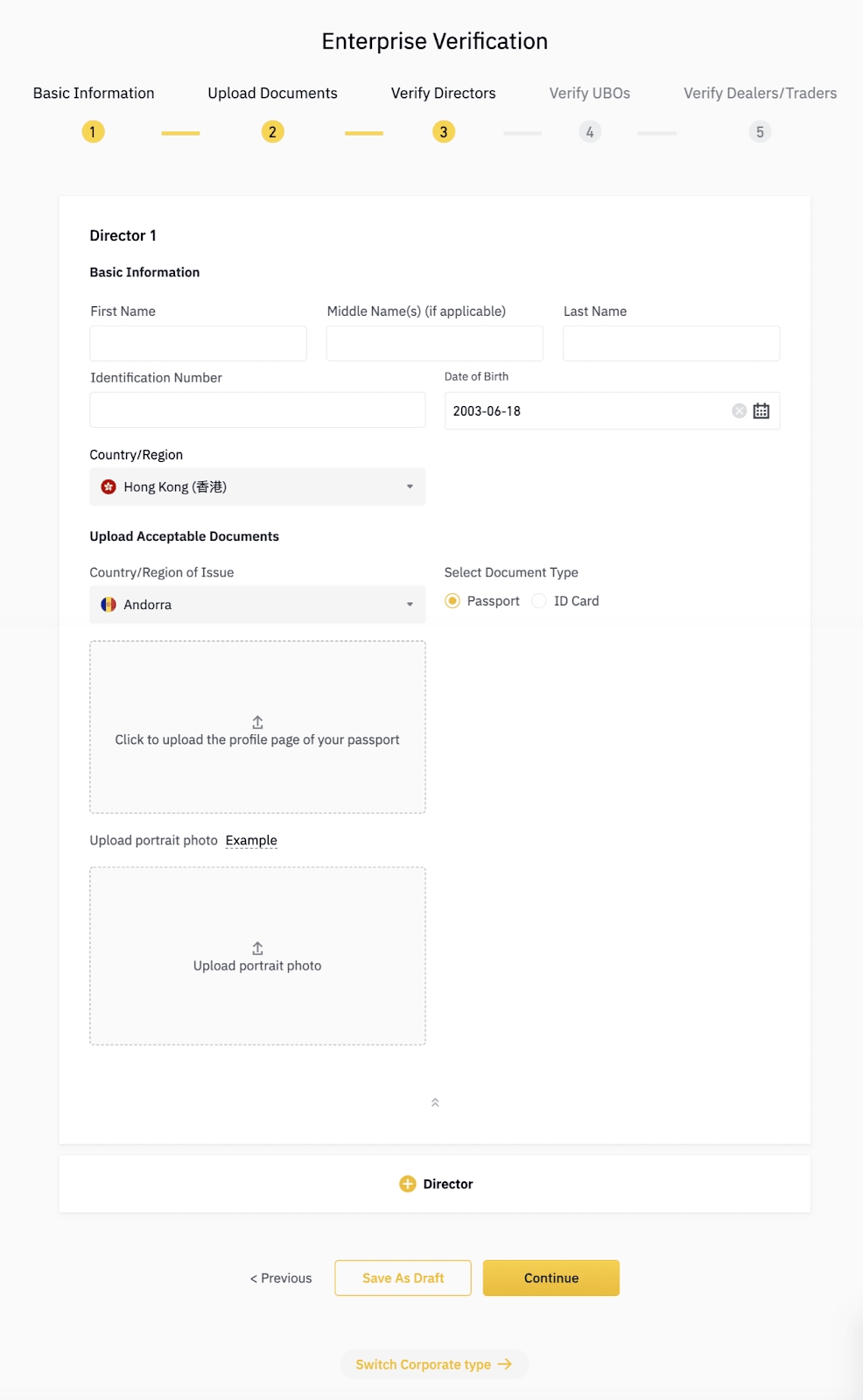Viewport: 863px width, 1400px height.
Task: Go to the Verify Directors step label
Action: pos(443,94)
